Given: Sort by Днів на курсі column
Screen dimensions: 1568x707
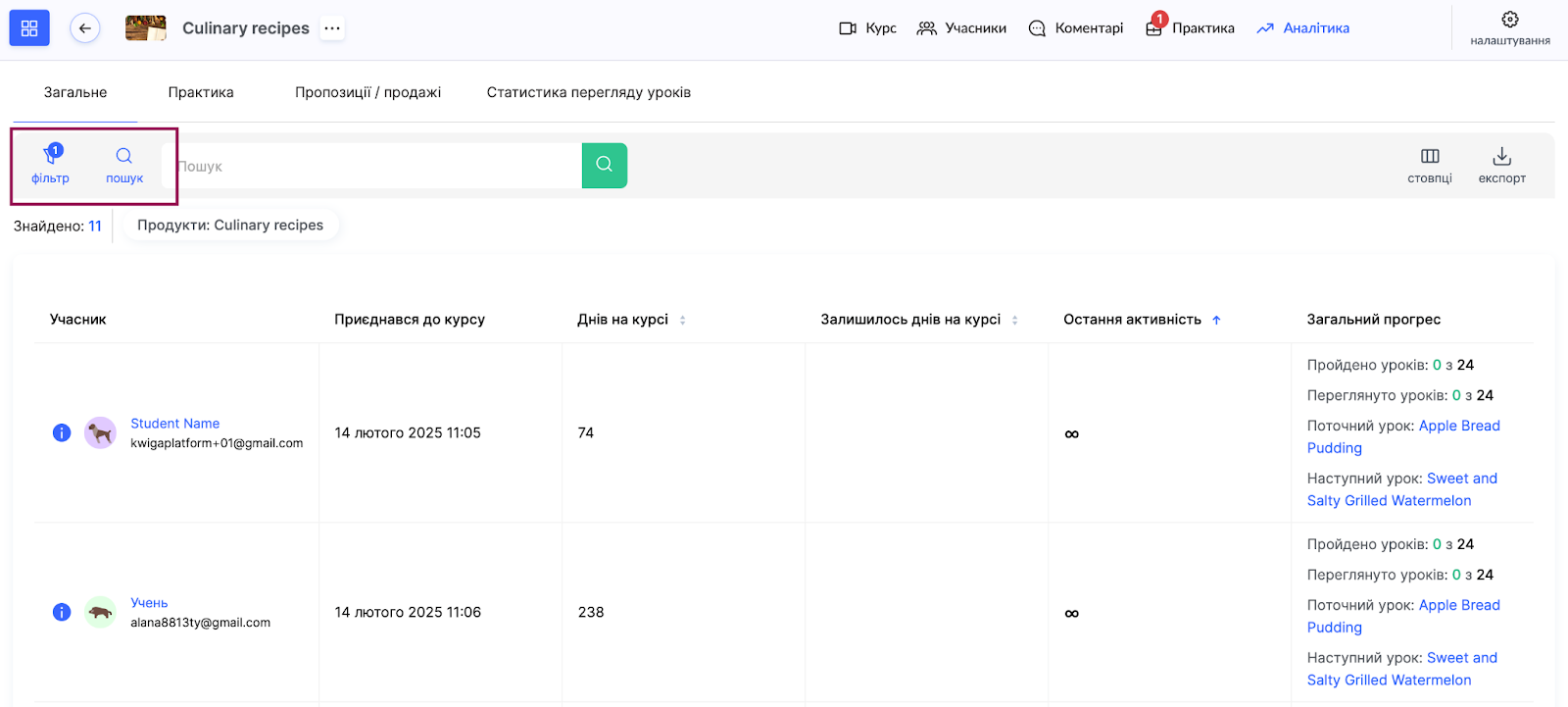Looking at the screenshot, I should 682,320.
